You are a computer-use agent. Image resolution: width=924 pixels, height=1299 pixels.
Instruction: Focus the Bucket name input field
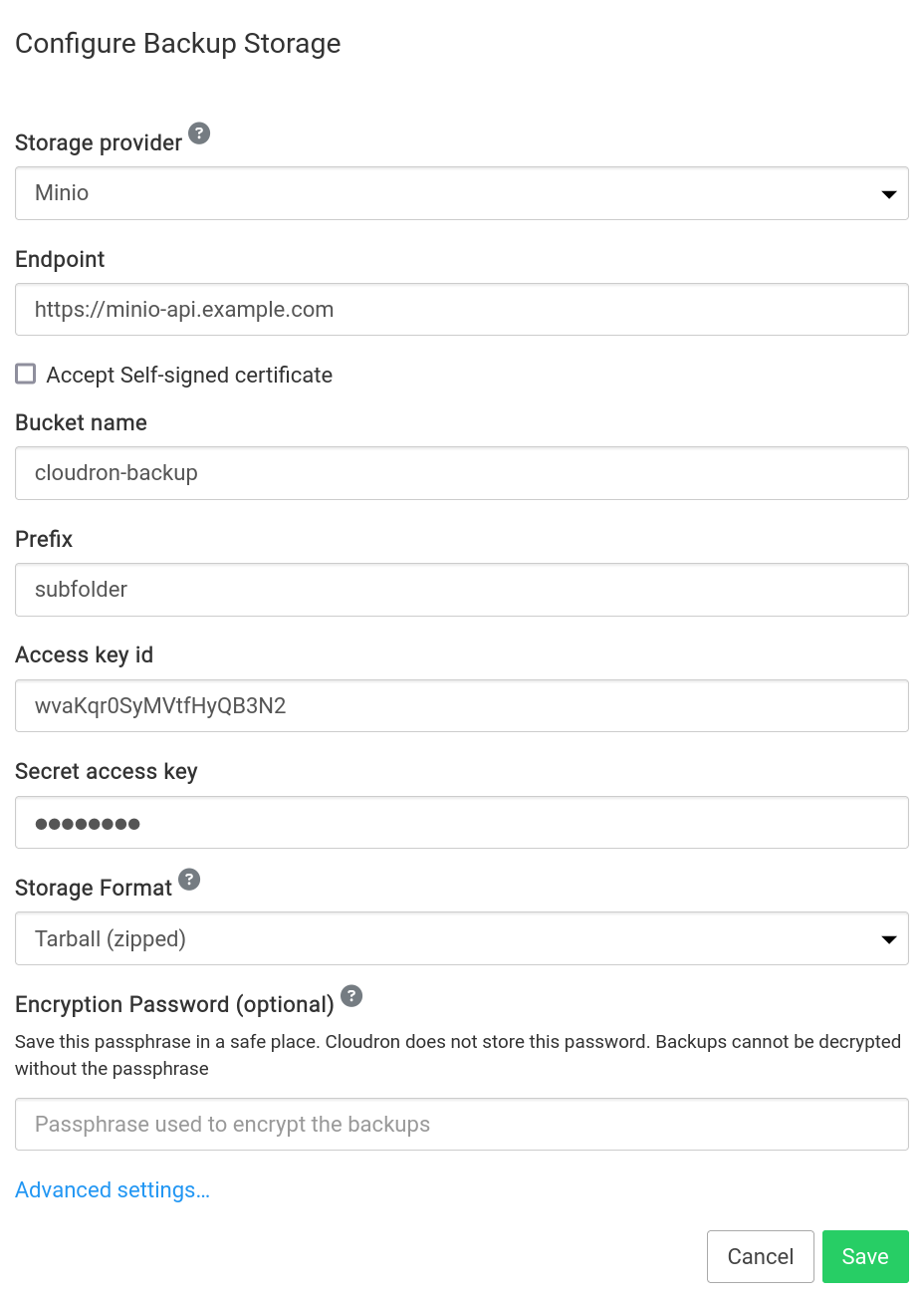click(x=461, y=473)
